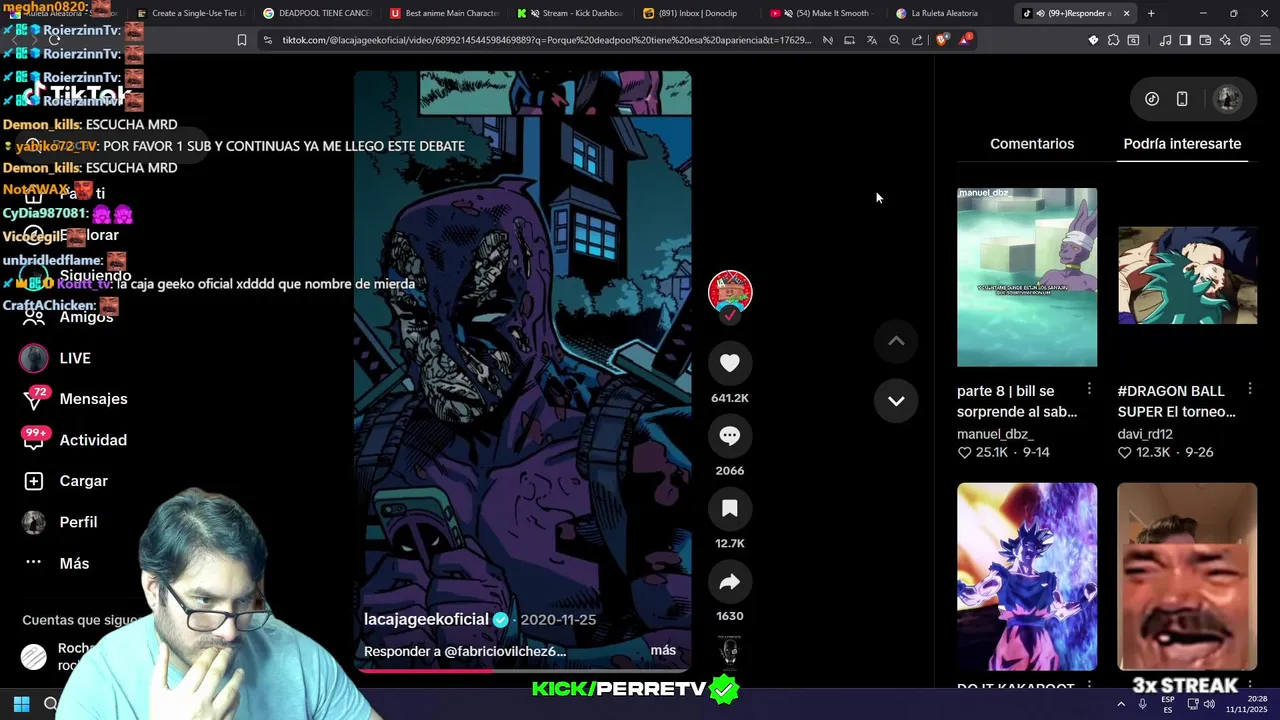This screenshot has width=1280, height=720.
Task: Switch to Best anime Main Character tab
Action: pyautogui.click(x=443, y=13)
